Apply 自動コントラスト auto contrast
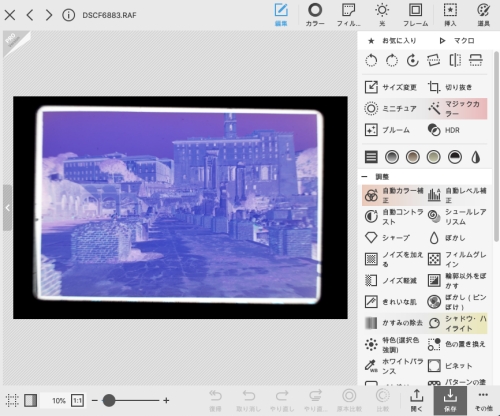Screen dimensions: 500x416 pyautogui.click(x=393, y=217)
